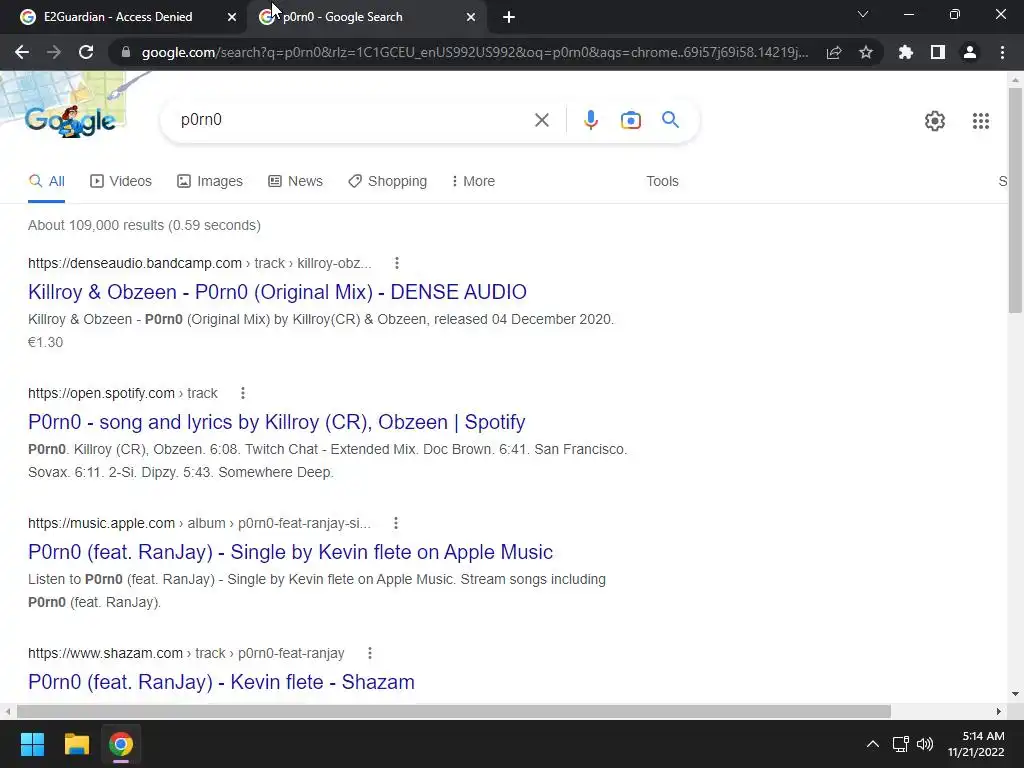Open the Apple Music Single result
Viewport: 1024px width, 768px height.
coord(290,552)
